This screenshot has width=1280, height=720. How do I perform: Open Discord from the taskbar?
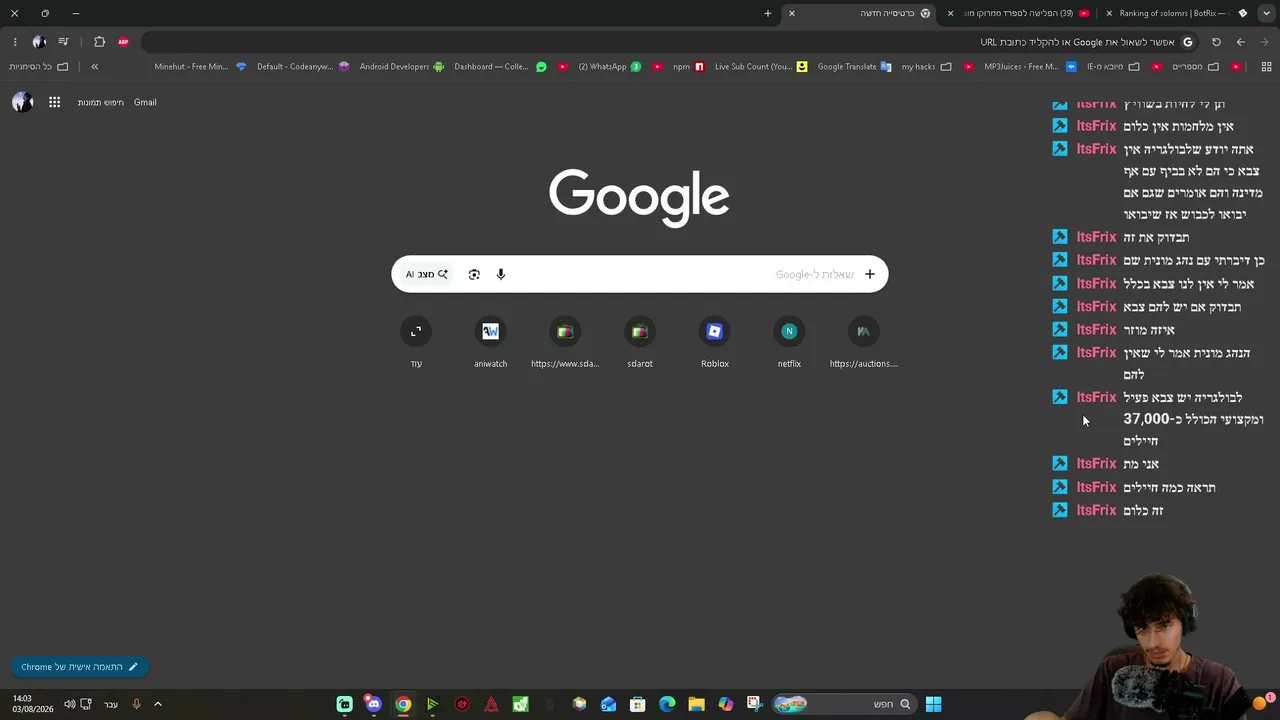pyautogui.click(x=374, y=704)
